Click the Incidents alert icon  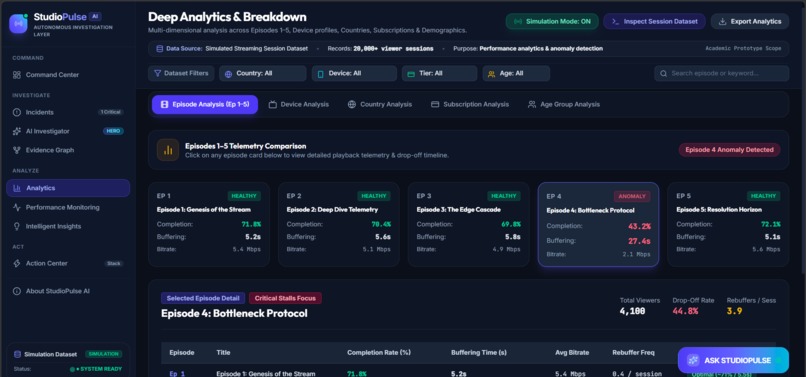coord(16,112)
